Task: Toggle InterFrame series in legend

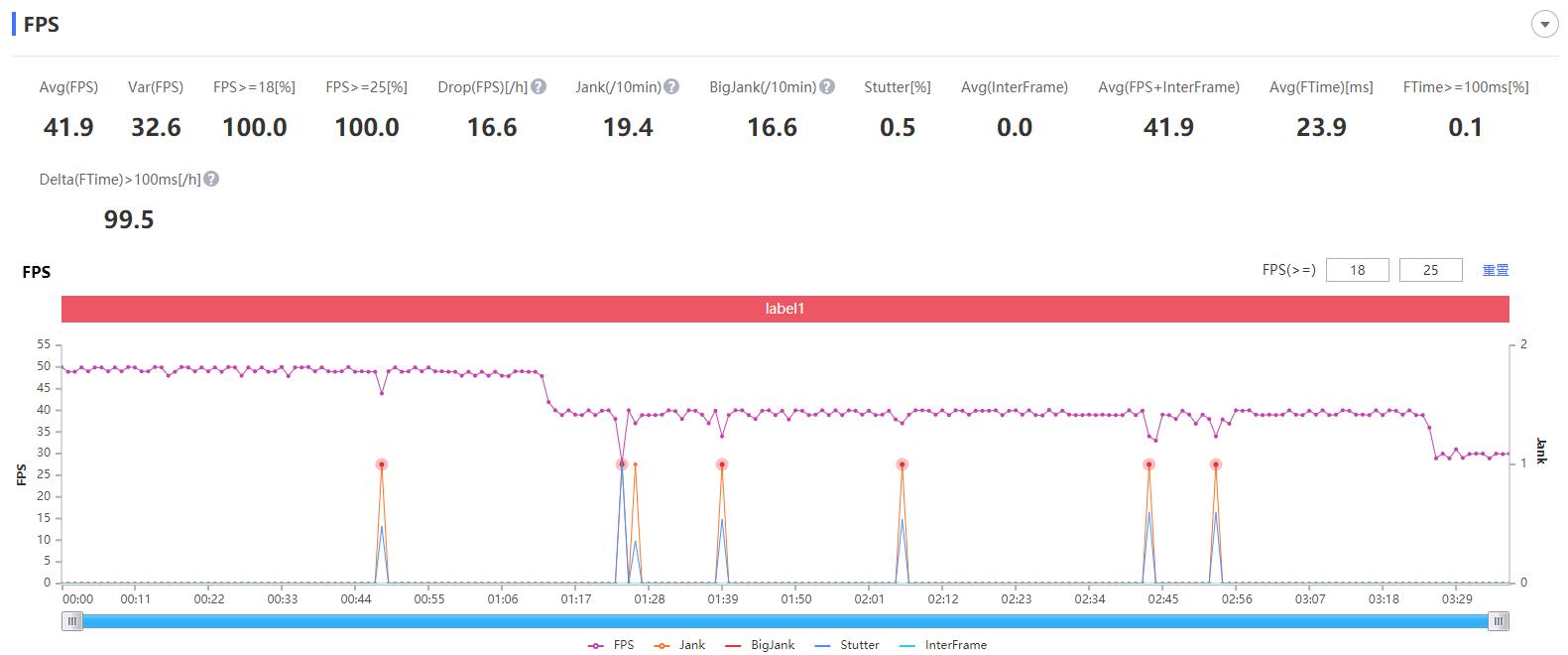Action: pos(943,645)
